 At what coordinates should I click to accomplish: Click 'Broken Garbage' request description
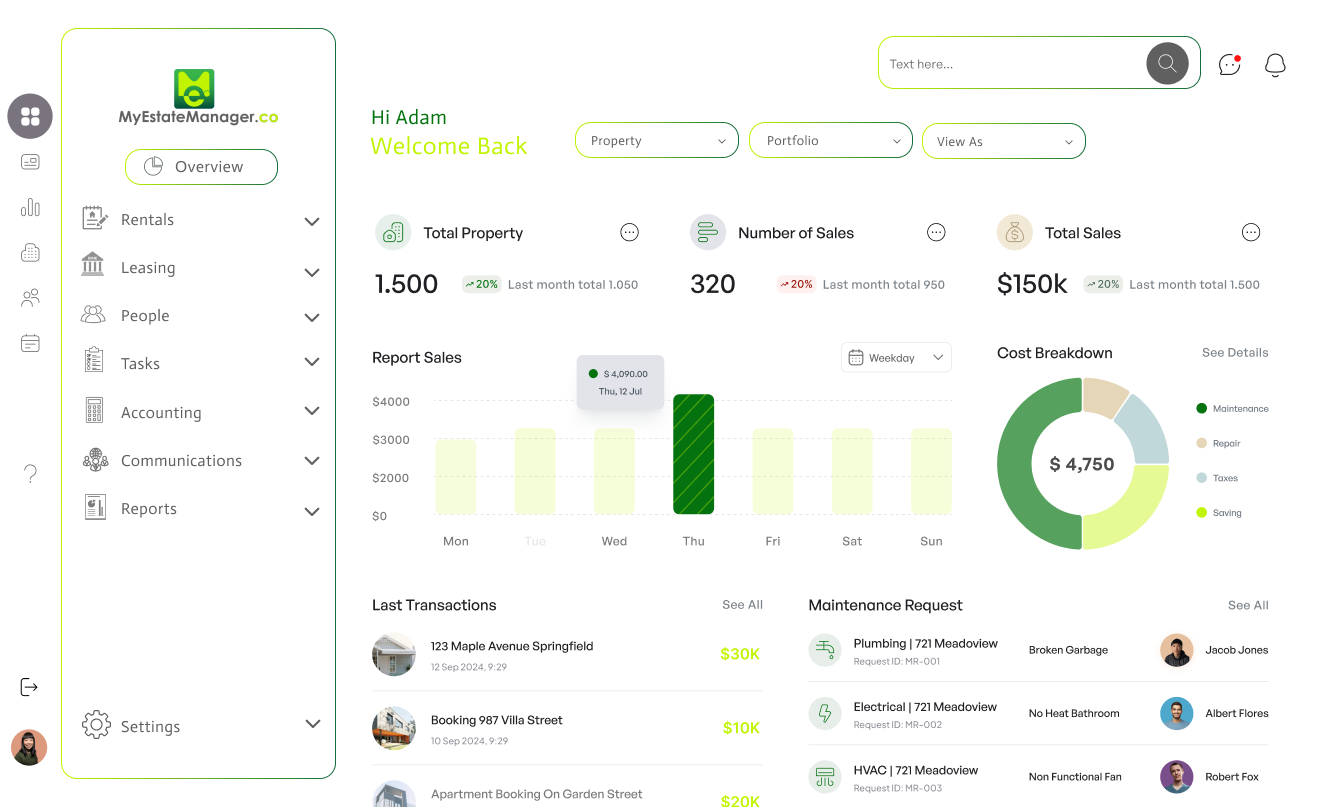(1068, 650)
